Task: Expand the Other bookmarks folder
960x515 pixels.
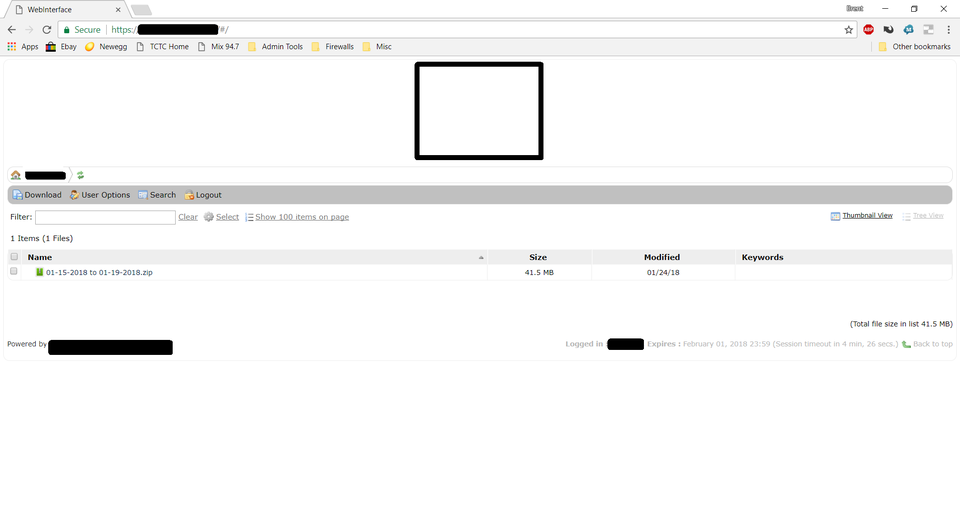Action: (915, 47)
